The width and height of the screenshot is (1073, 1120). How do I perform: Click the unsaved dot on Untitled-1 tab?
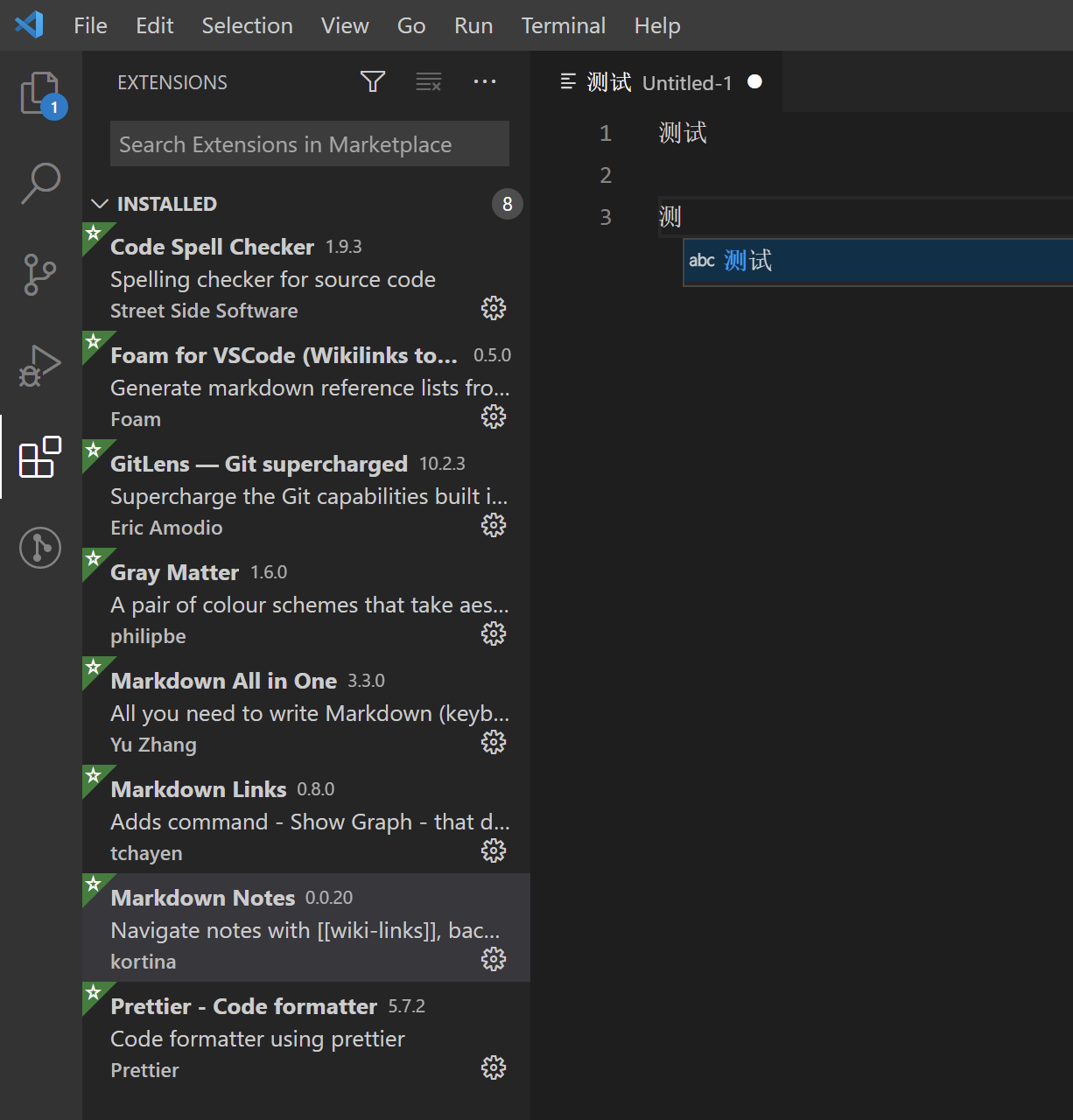tap(754, 81)
